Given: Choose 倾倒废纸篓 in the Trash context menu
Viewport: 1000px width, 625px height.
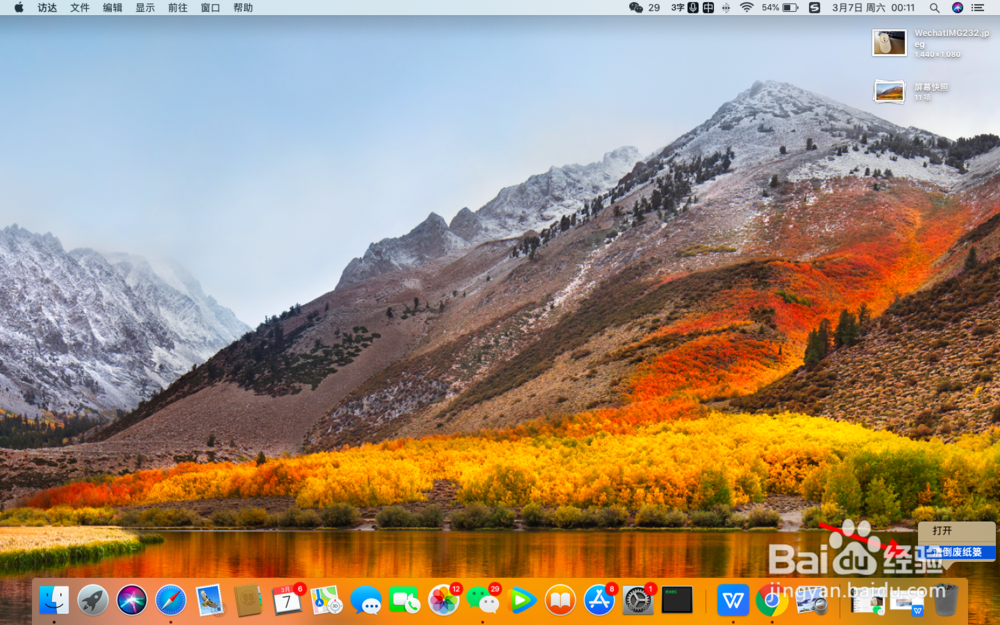Looking at the screenshot, I should coord(957,552).
